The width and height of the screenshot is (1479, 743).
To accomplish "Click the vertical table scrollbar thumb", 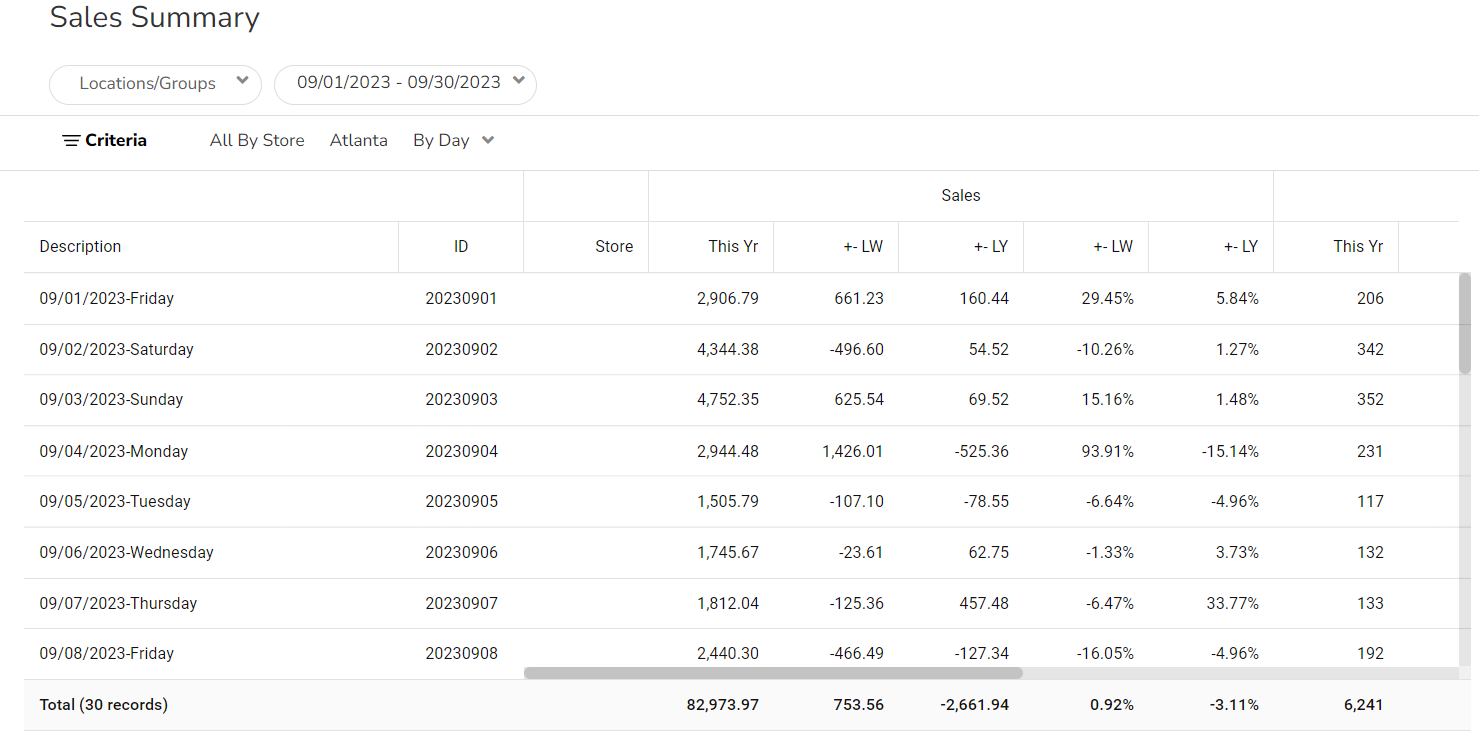I will click(1465, 322).
